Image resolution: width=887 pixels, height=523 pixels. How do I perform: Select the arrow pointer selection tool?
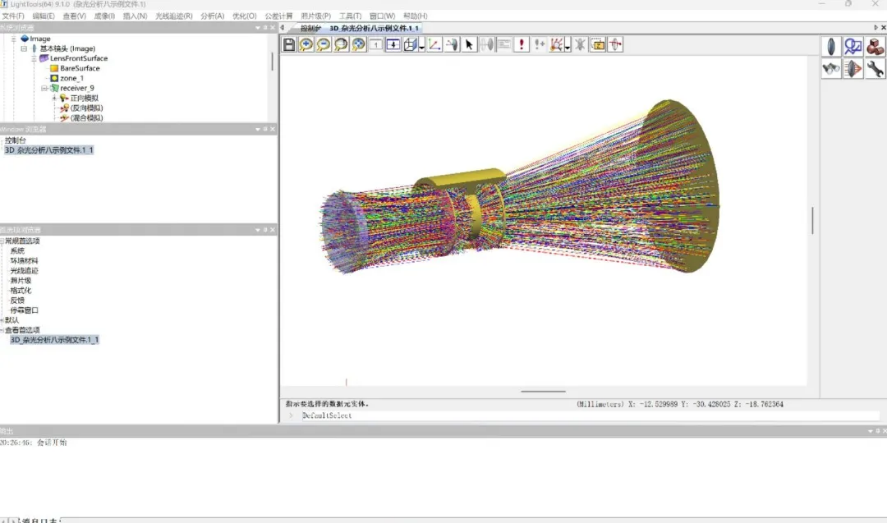click(x=470, y=45)
